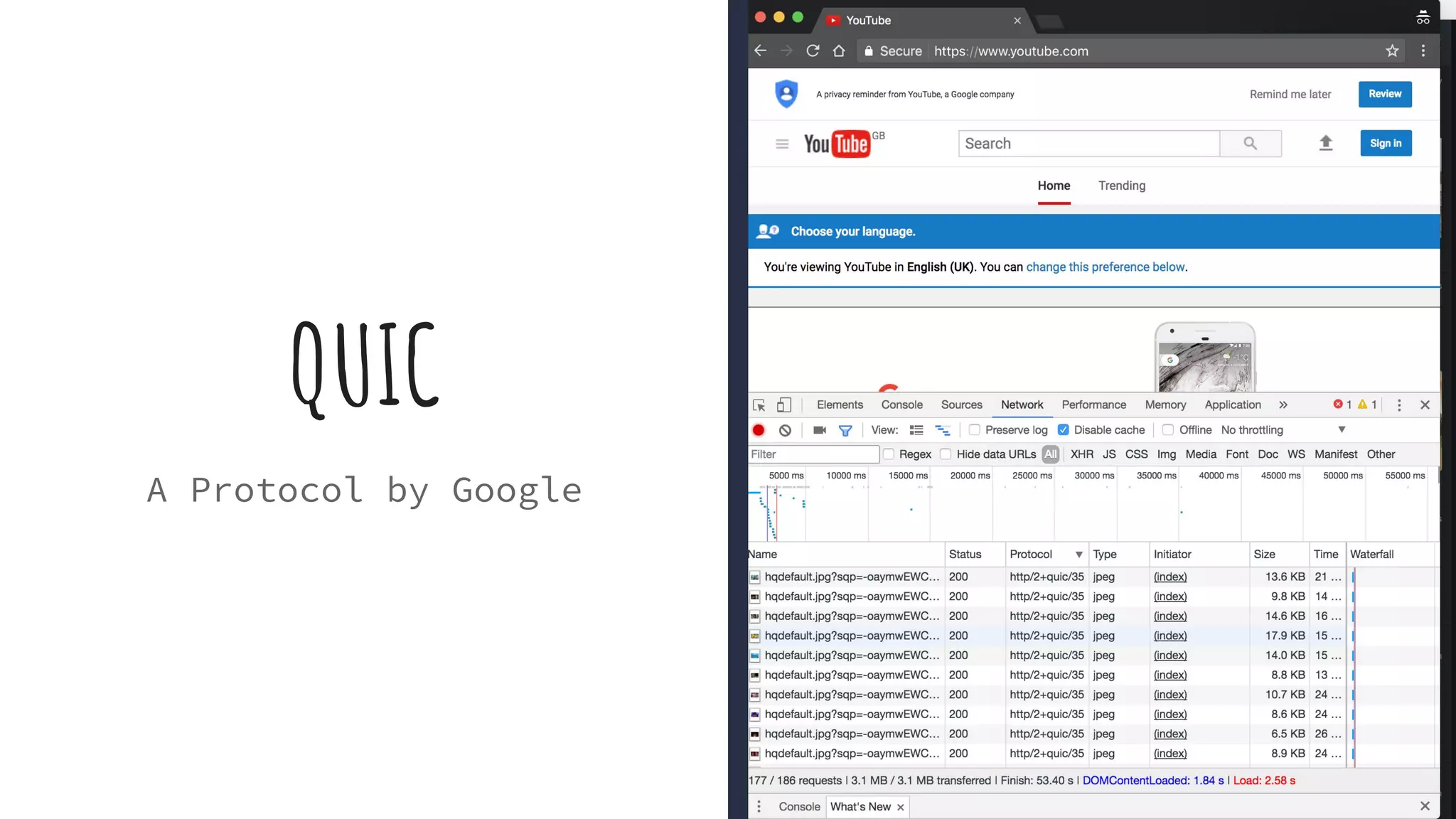Select the All filter type
The image size is (1456, 819).
point(1051,454)
